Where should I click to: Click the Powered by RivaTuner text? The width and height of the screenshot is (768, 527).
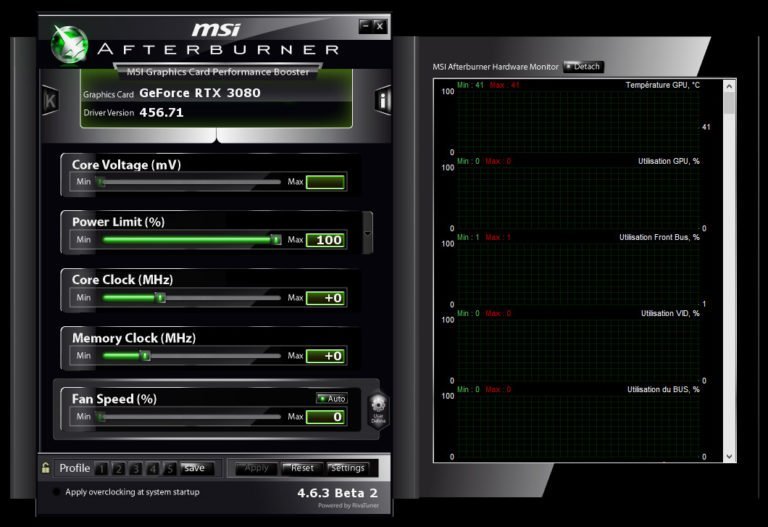click(348, 505)
